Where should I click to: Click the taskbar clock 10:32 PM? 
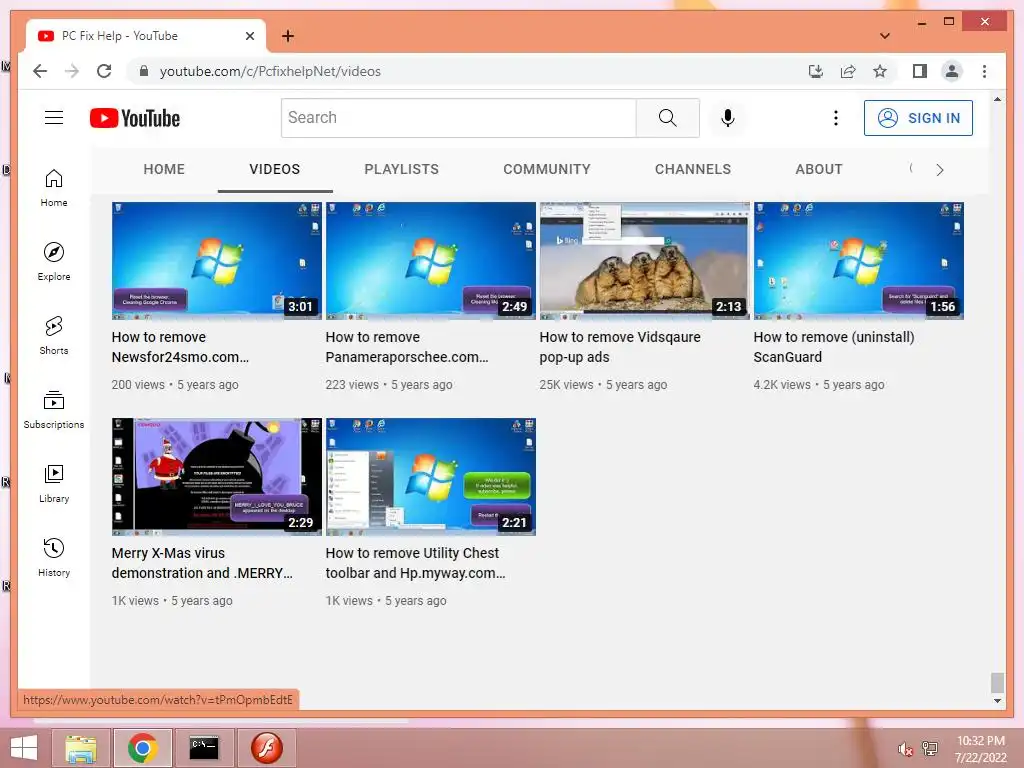pos(980,741)
